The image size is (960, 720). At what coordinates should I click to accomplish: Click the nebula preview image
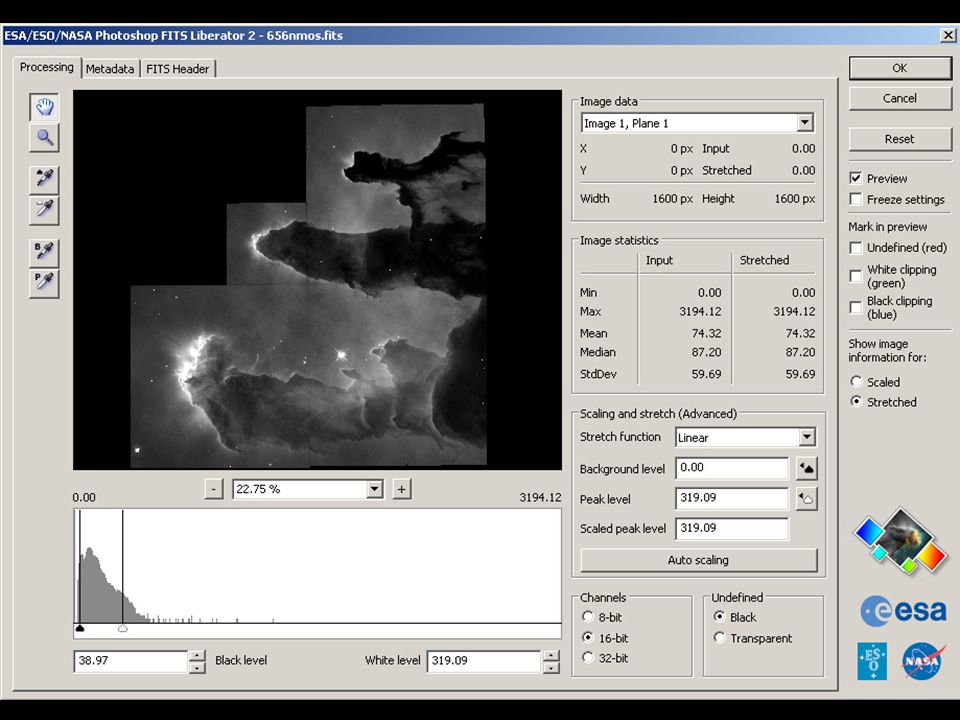pos(317,280)
